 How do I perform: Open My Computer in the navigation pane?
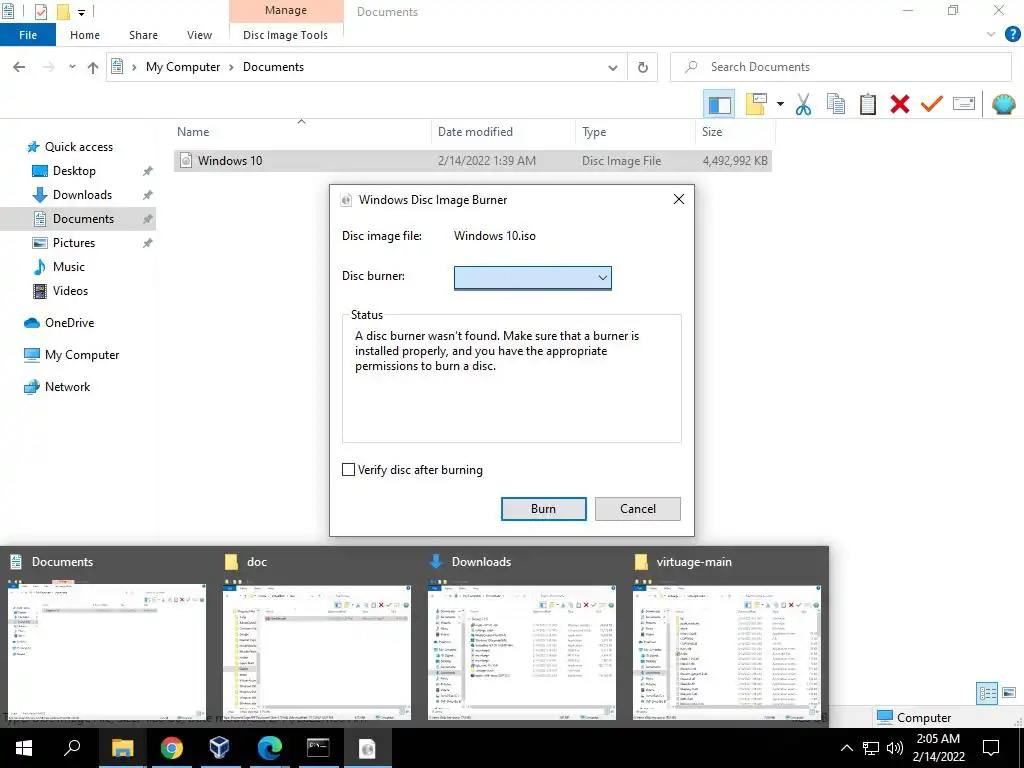click(x=82, y=355)
